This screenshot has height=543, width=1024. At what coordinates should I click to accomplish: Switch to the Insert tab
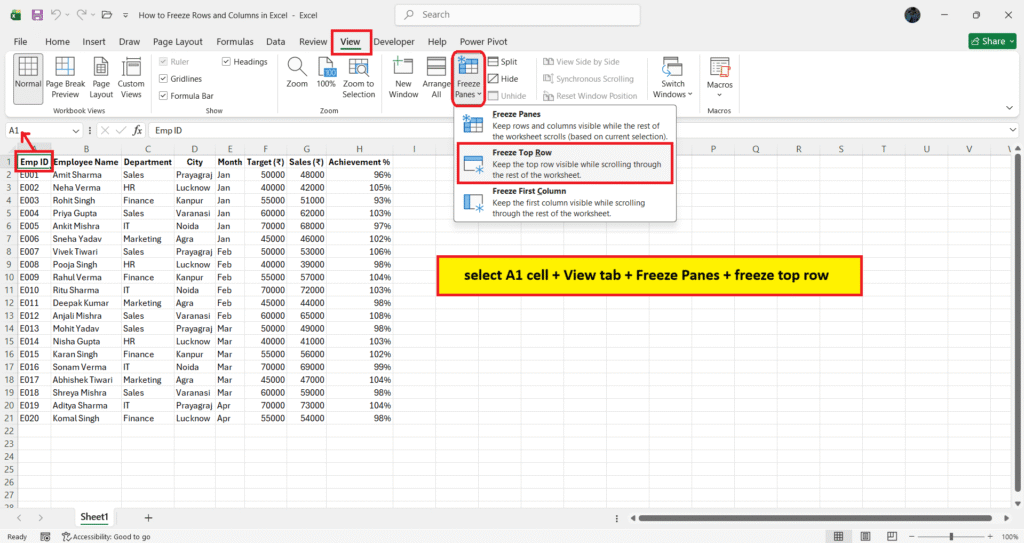pyautogui.click(x=94, y=41)
